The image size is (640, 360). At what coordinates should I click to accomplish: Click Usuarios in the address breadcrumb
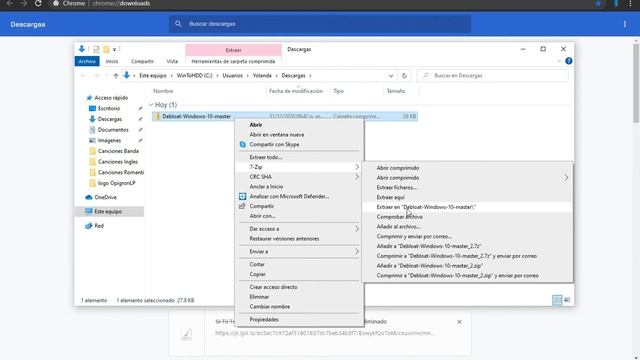pyautogui.click(x=232, y=76)
